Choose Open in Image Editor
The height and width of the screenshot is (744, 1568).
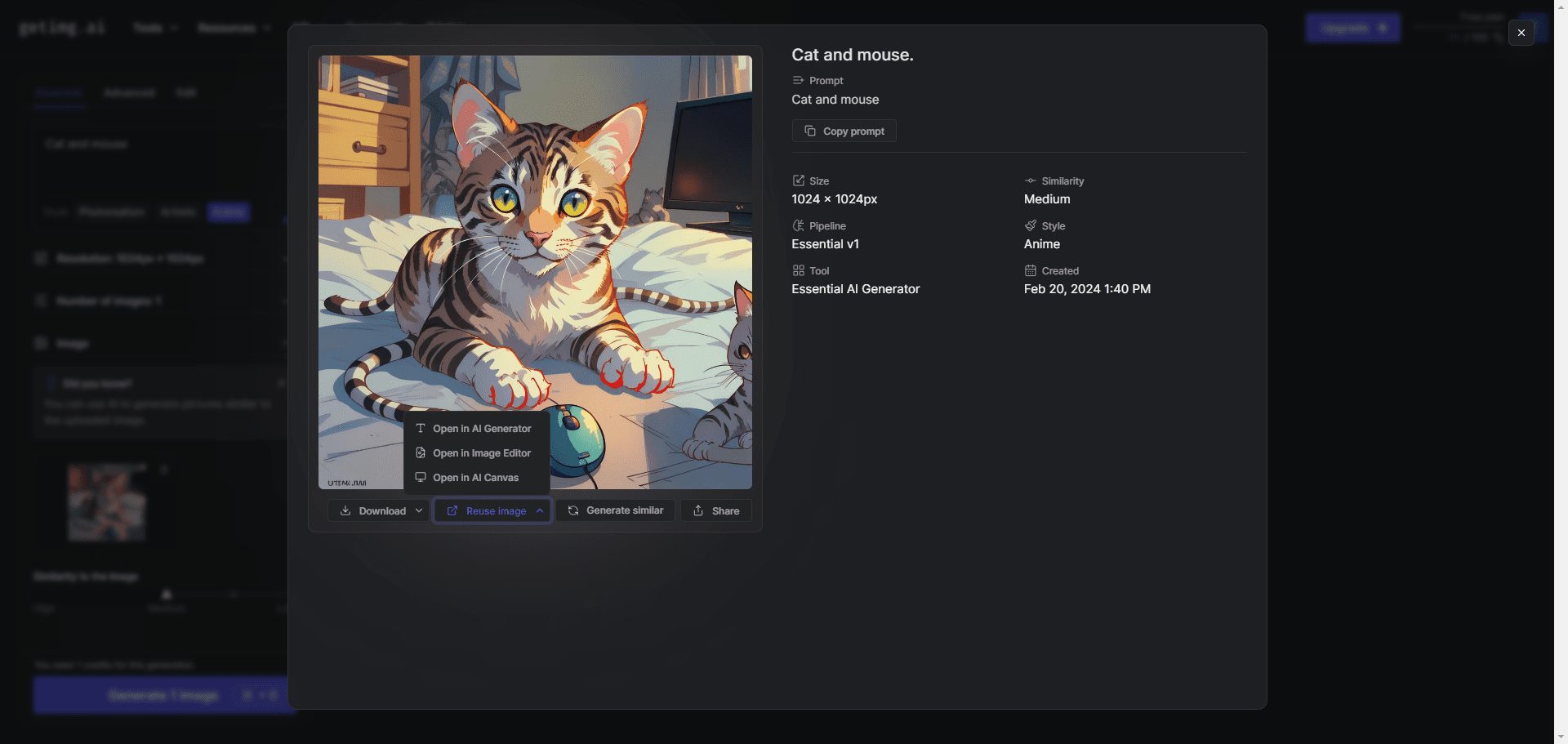coord(476,453)
